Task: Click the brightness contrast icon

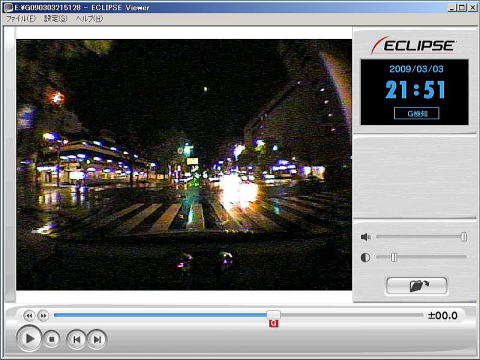Action: point(365,257)
